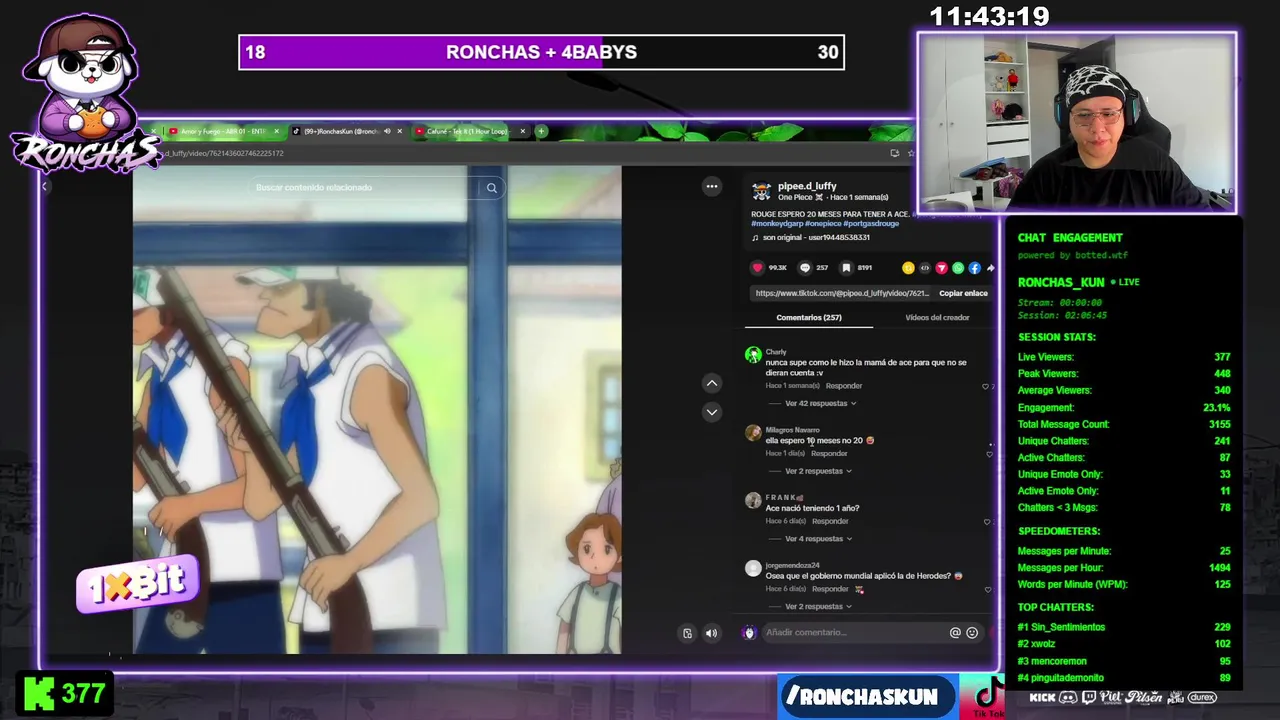Screen dimensions: 1280x720
Task: Open more share options arrow
Action: point(990,268)
